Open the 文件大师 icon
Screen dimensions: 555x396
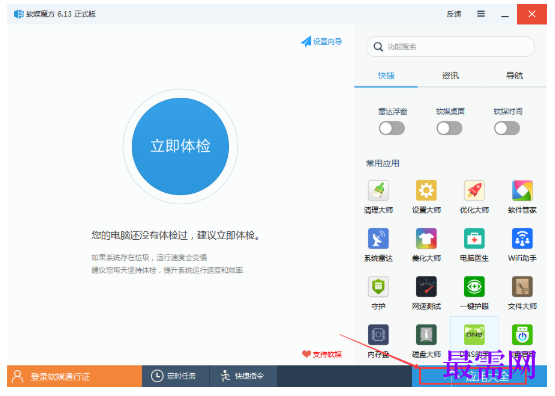point(522,286)
